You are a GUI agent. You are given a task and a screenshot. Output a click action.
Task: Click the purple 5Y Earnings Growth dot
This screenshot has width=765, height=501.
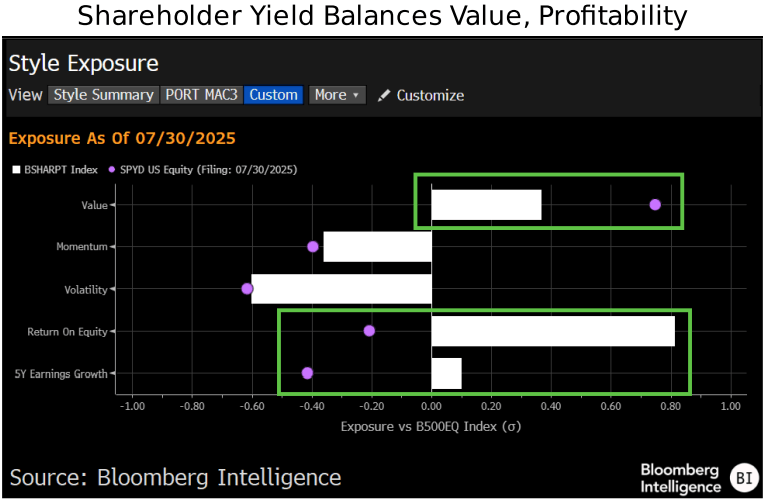(307, 372)
